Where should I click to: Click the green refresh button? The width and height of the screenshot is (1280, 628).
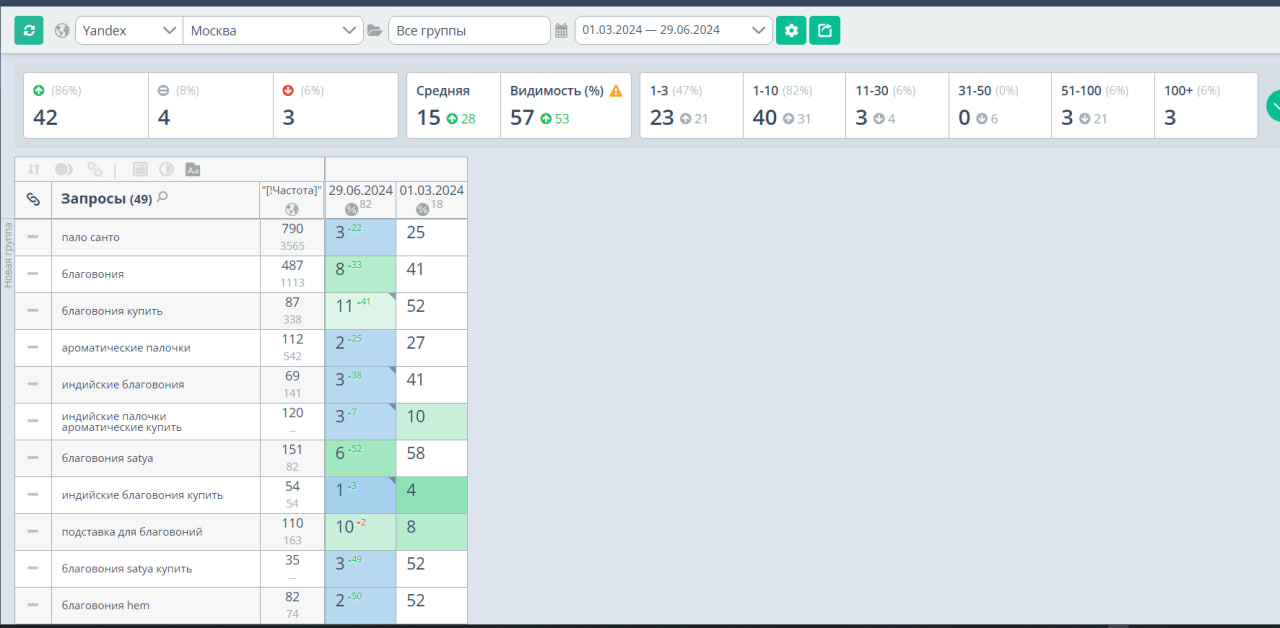29,30
